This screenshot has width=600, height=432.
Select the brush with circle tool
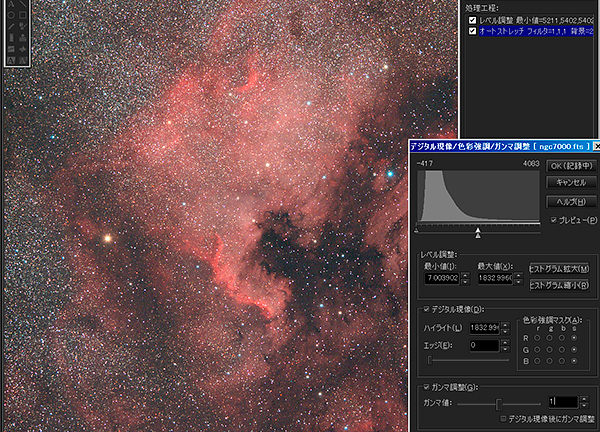click(x=23, y=26)
